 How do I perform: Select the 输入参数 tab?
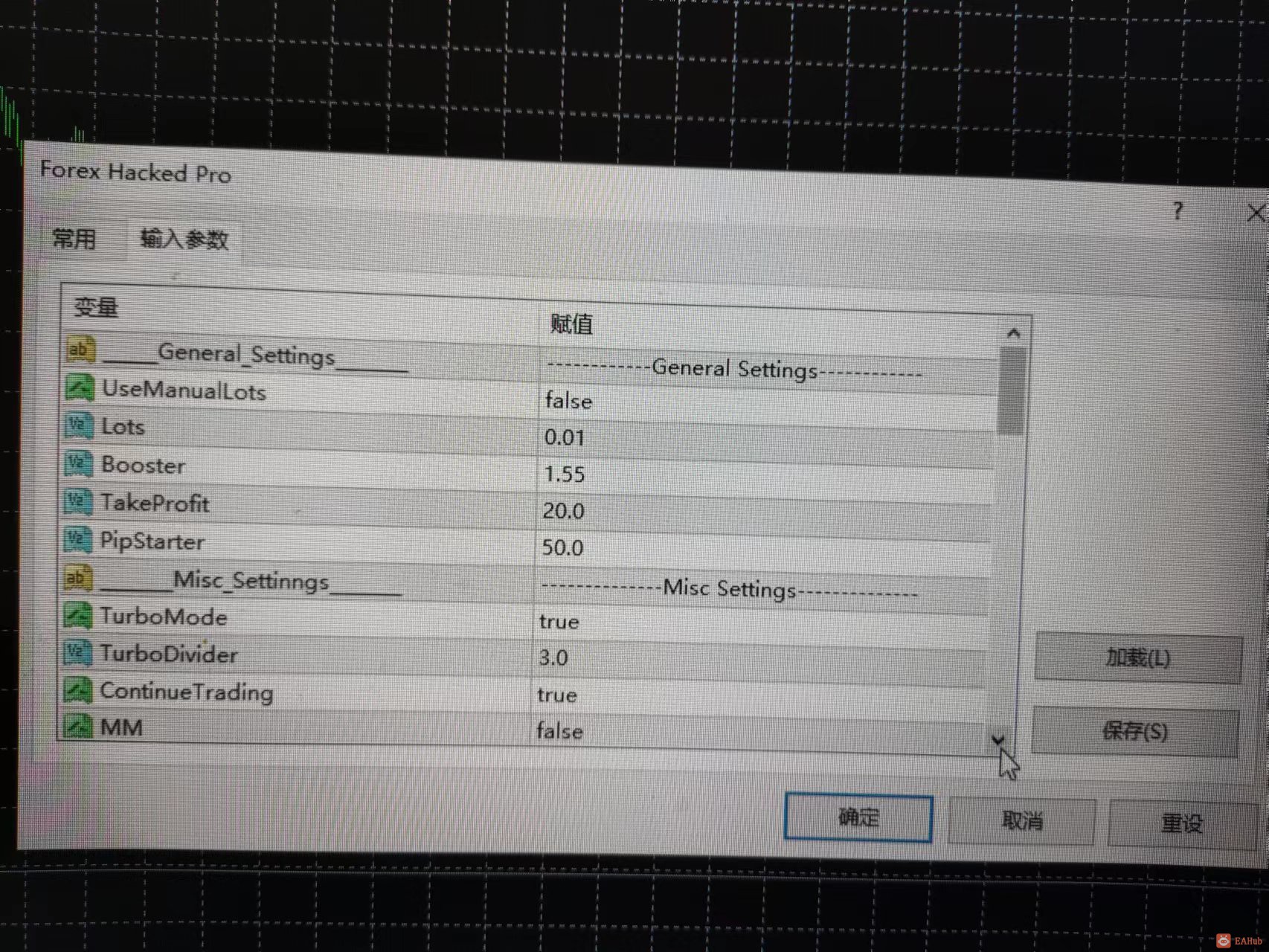point(184,239)
